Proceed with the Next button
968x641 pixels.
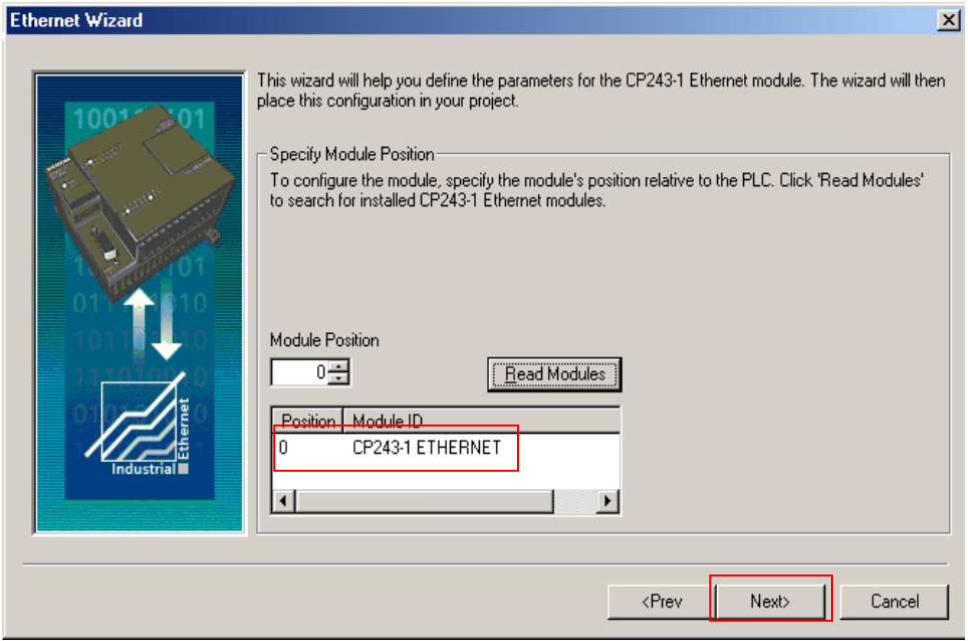[770, 601]
